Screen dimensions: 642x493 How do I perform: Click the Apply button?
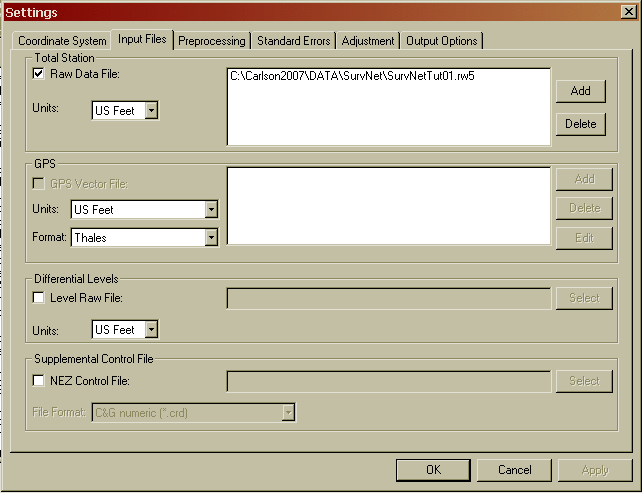point(595,470)
